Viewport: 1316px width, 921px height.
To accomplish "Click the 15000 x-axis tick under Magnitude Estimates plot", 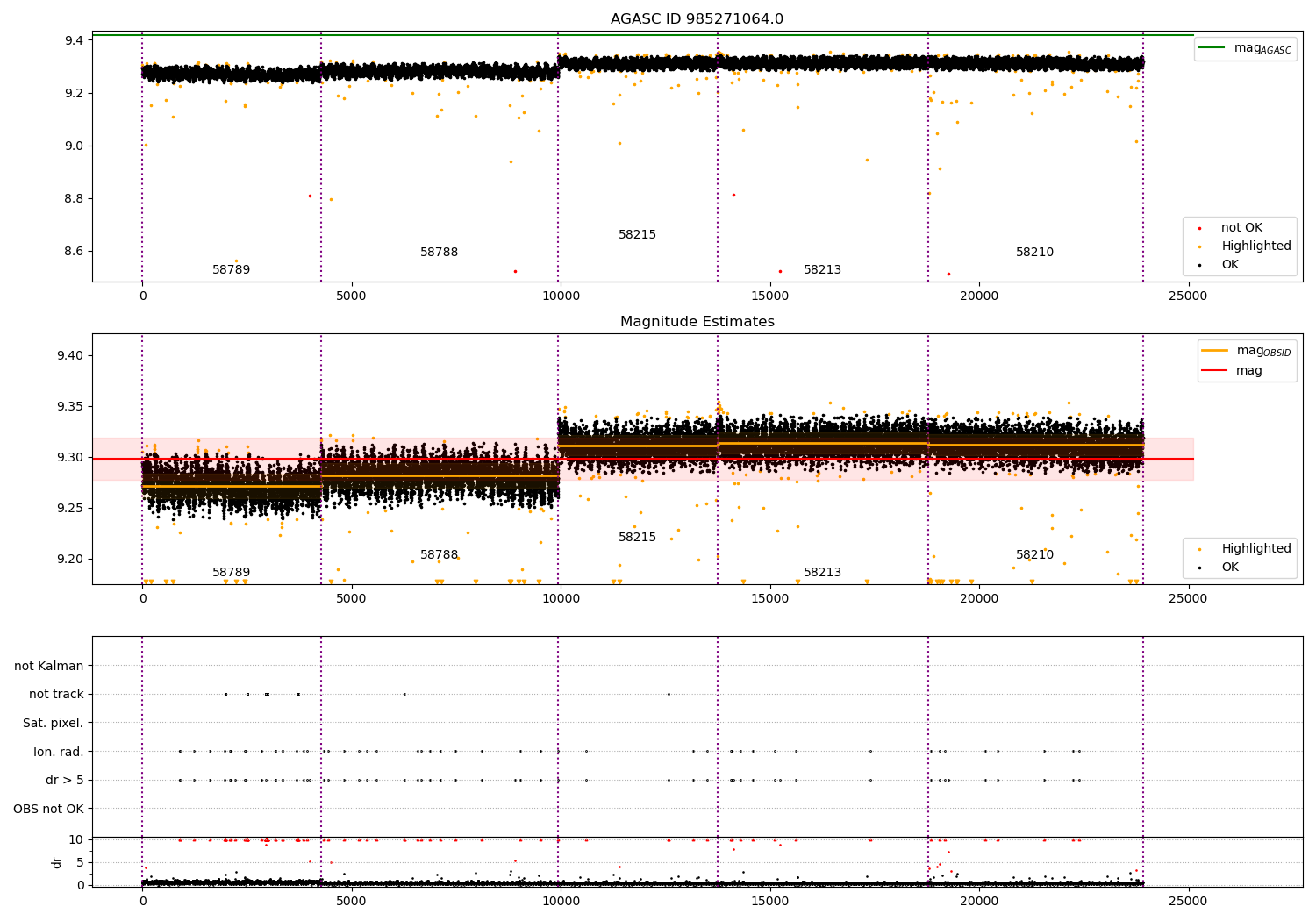I will [770, 599].
